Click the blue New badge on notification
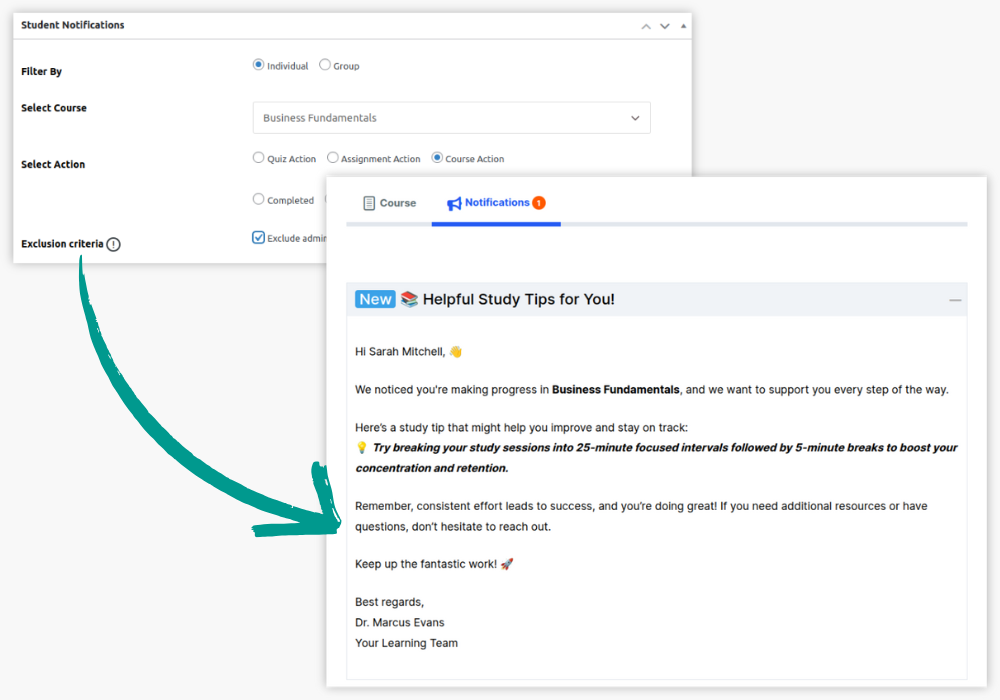 (375, 299)
